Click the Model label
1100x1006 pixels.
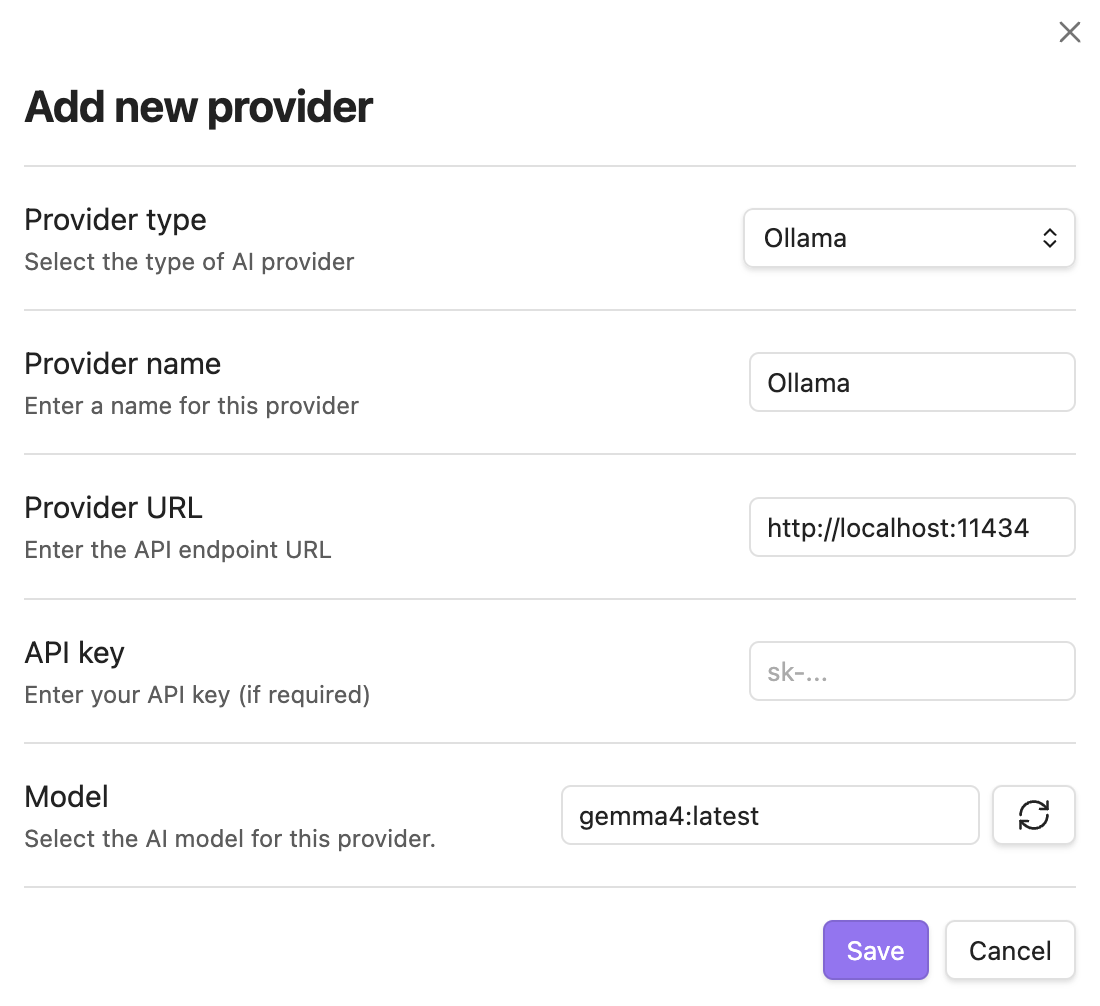[66, 797]
